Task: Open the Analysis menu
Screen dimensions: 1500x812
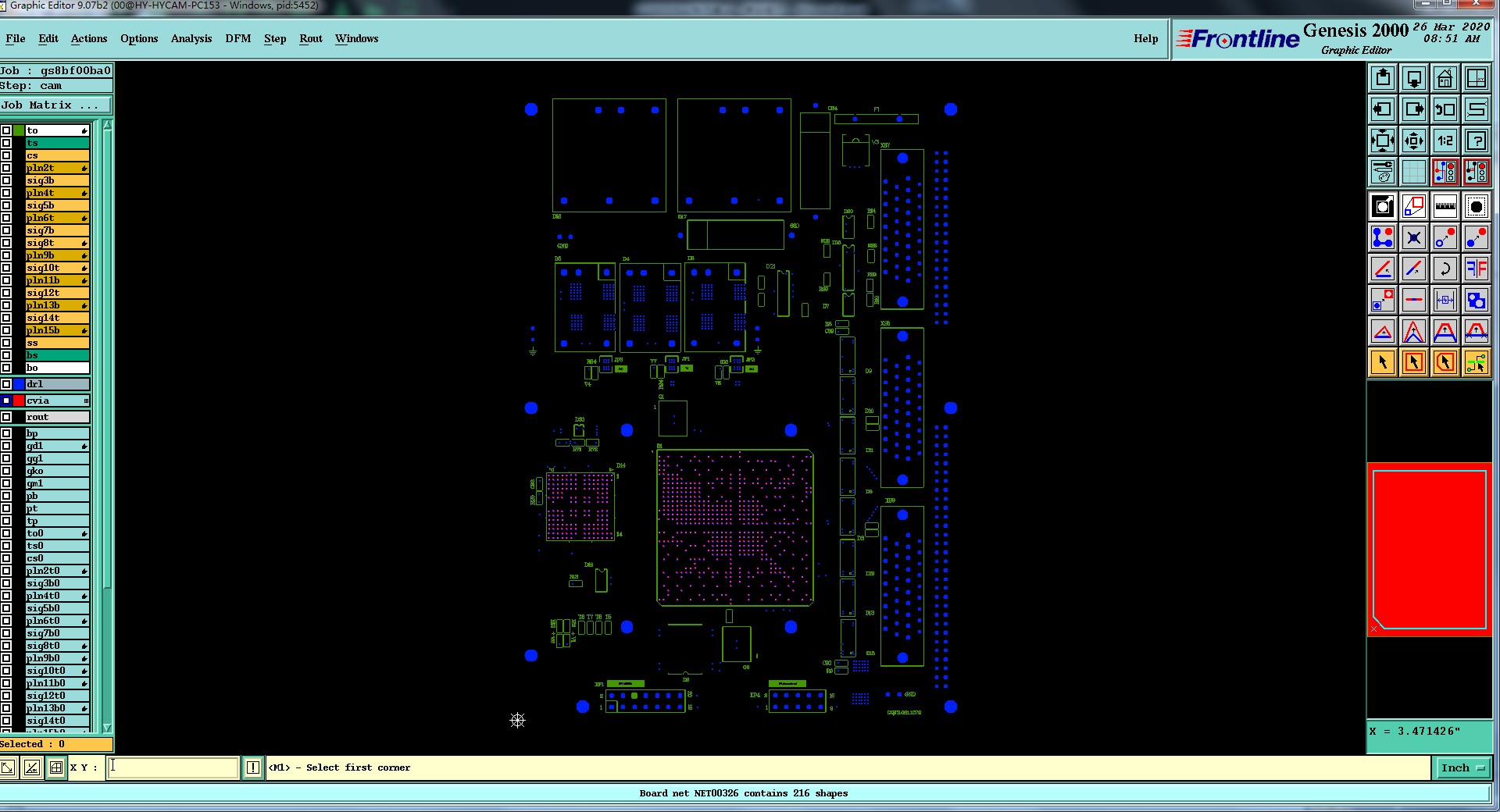Action: [191, 38]
